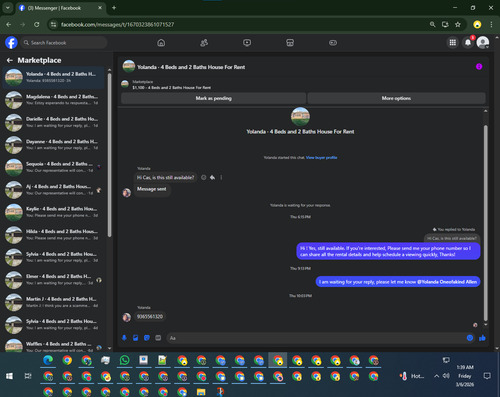Image resolution: width=500 pixels, height=397 pixels.
Task: Send a thumbs-up like
Action: coord(482,338)
